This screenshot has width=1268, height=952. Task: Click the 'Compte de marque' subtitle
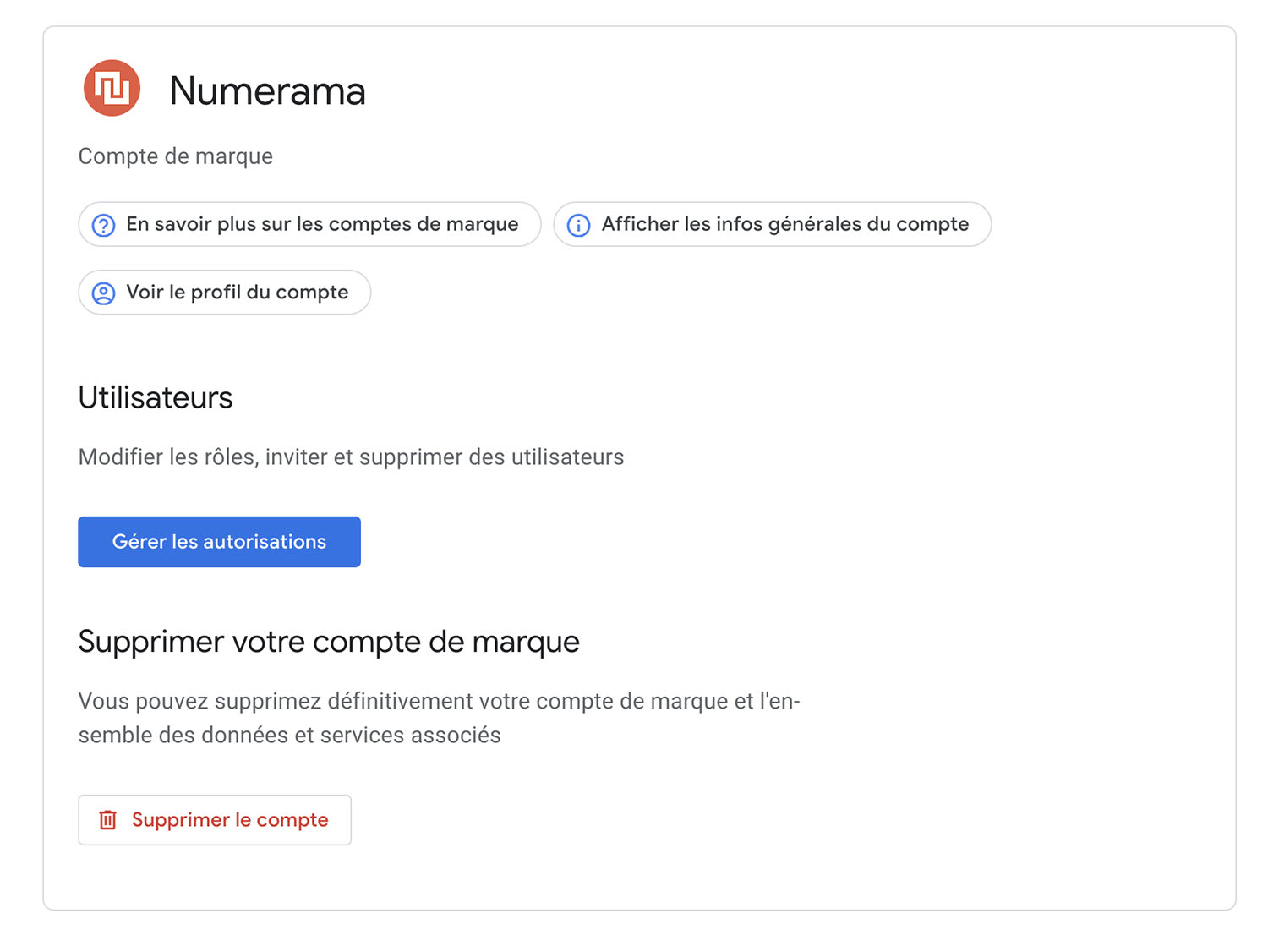(x=176, y=156)
